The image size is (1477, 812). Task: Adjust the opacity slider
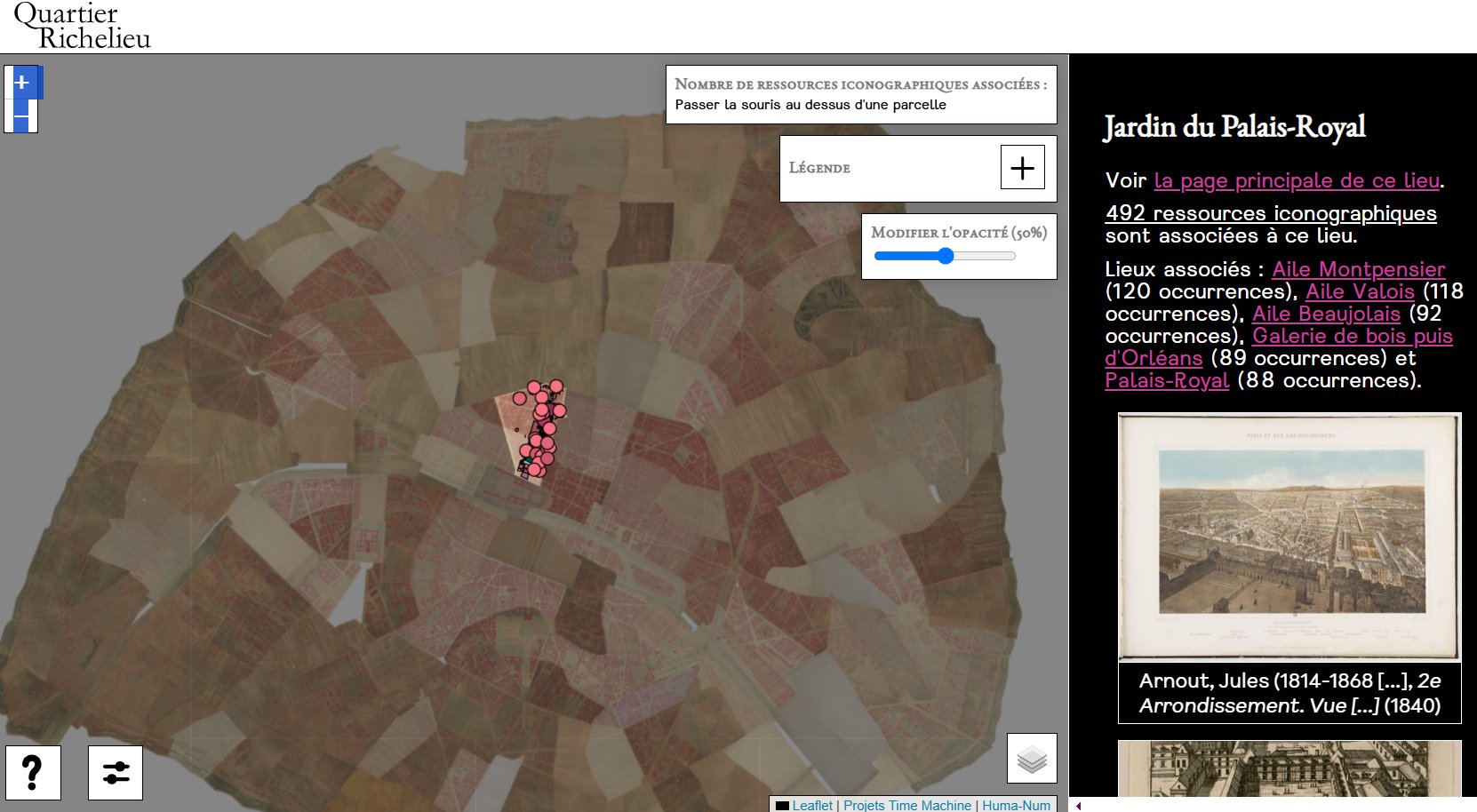pyautogui.click(x=945, y=256)
